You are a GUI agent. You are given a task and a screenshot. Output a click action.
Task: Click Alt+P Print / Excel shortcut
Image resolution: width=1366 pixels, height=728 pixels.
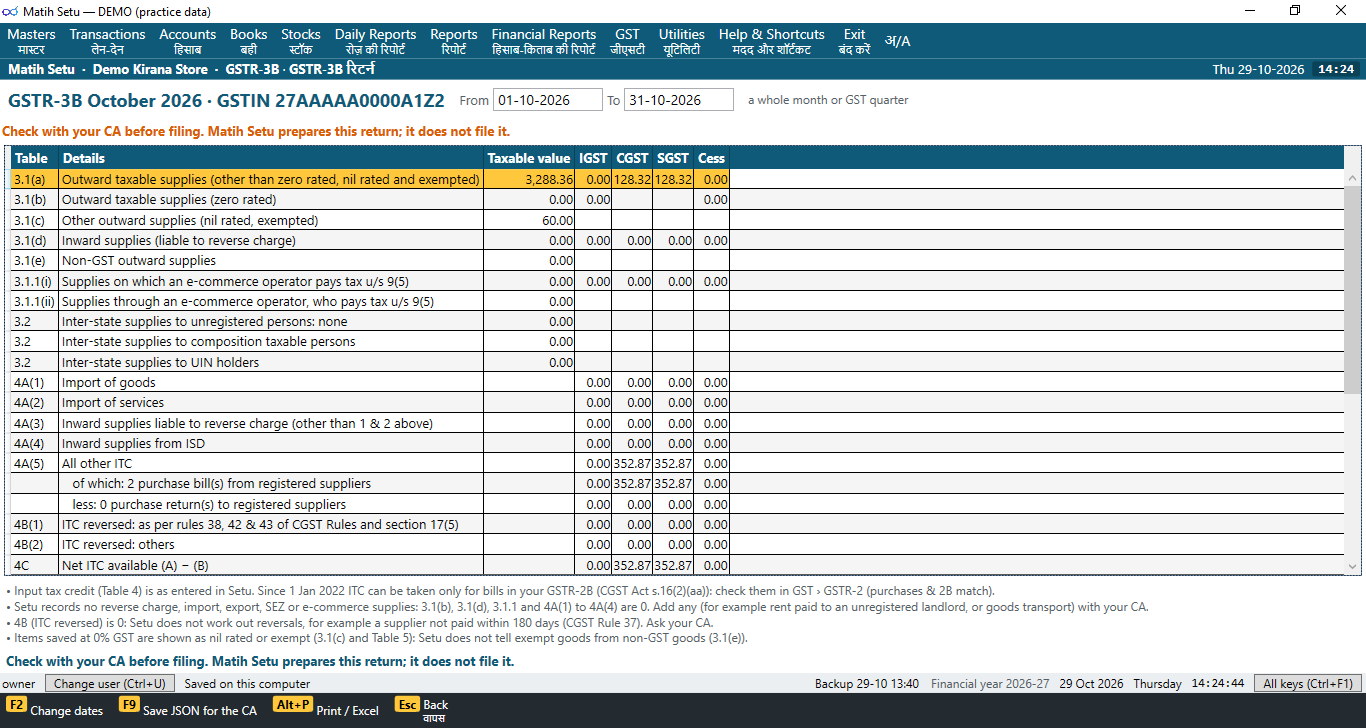[326, 710]
